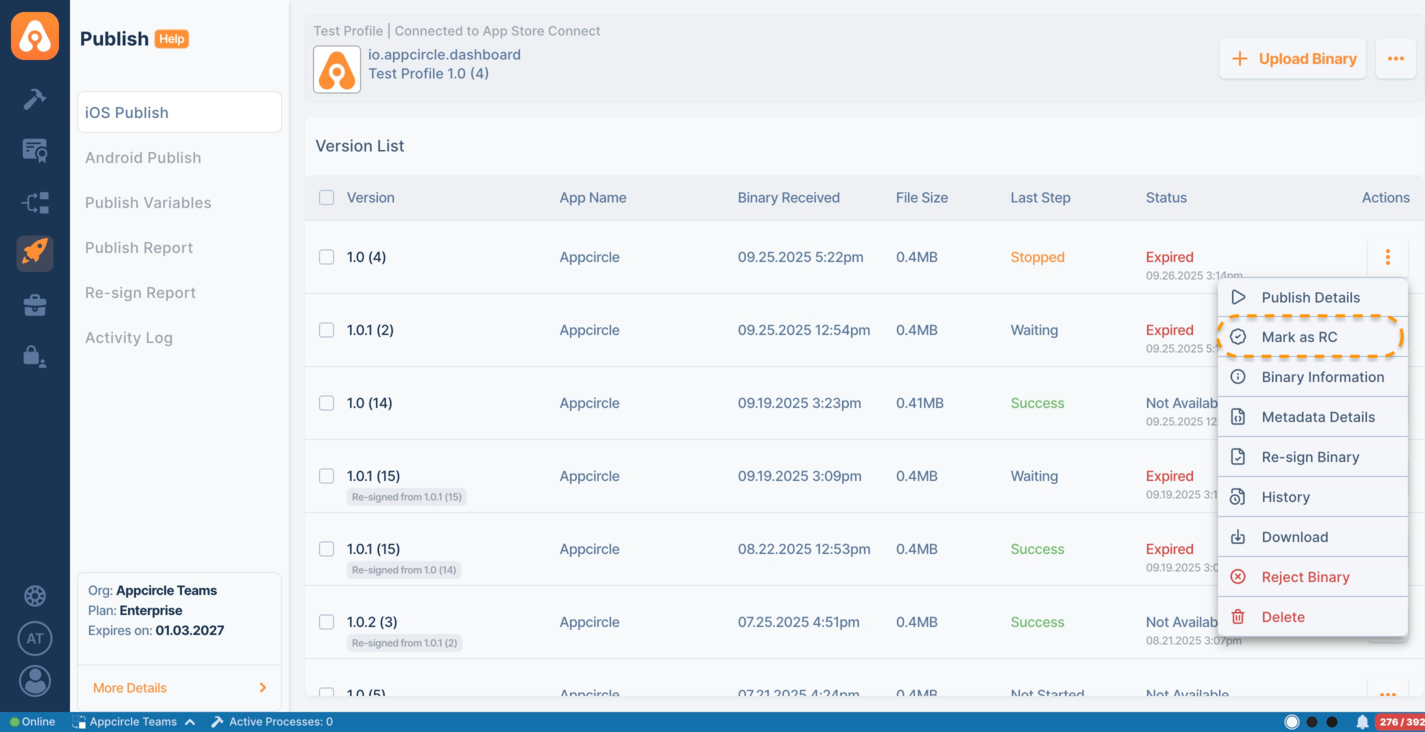The height and width of the screenshot is (732, 1425).
Task: Open the three-dot actions menu for 1.0 (4)
Action: tap(1387, 257)
